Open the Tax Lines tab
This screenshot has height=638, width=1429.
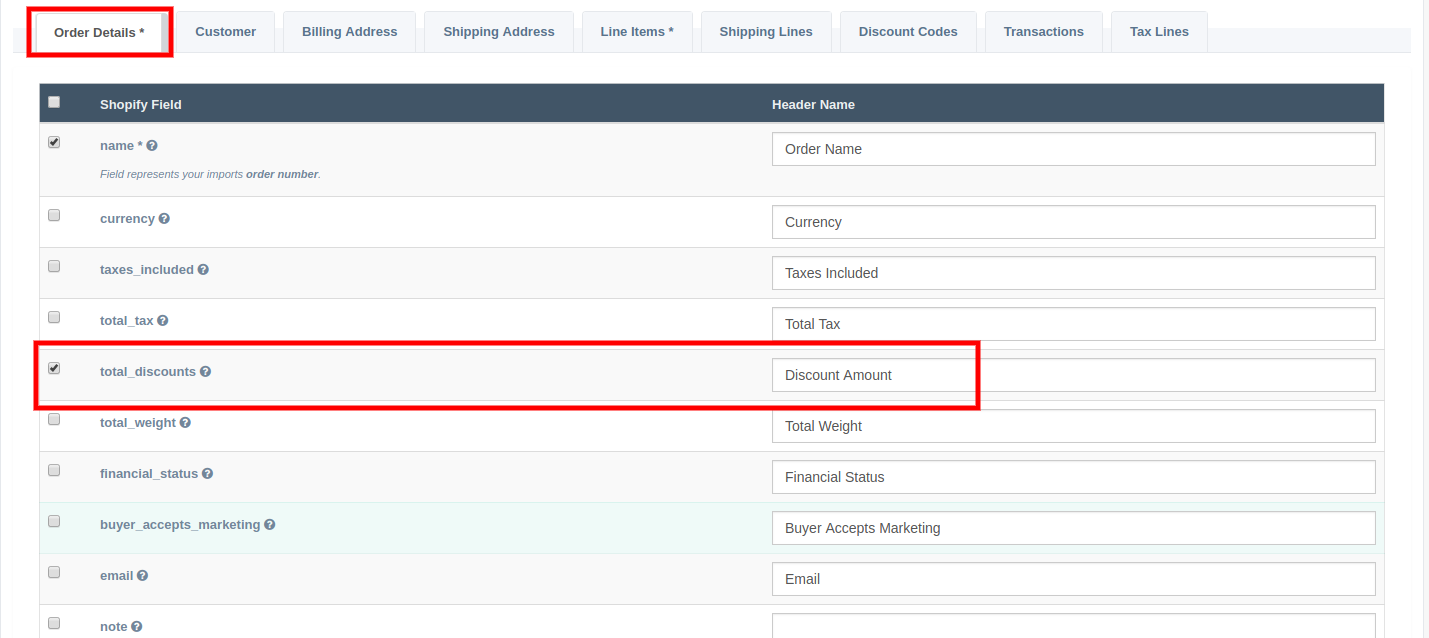coord(1159,32)
